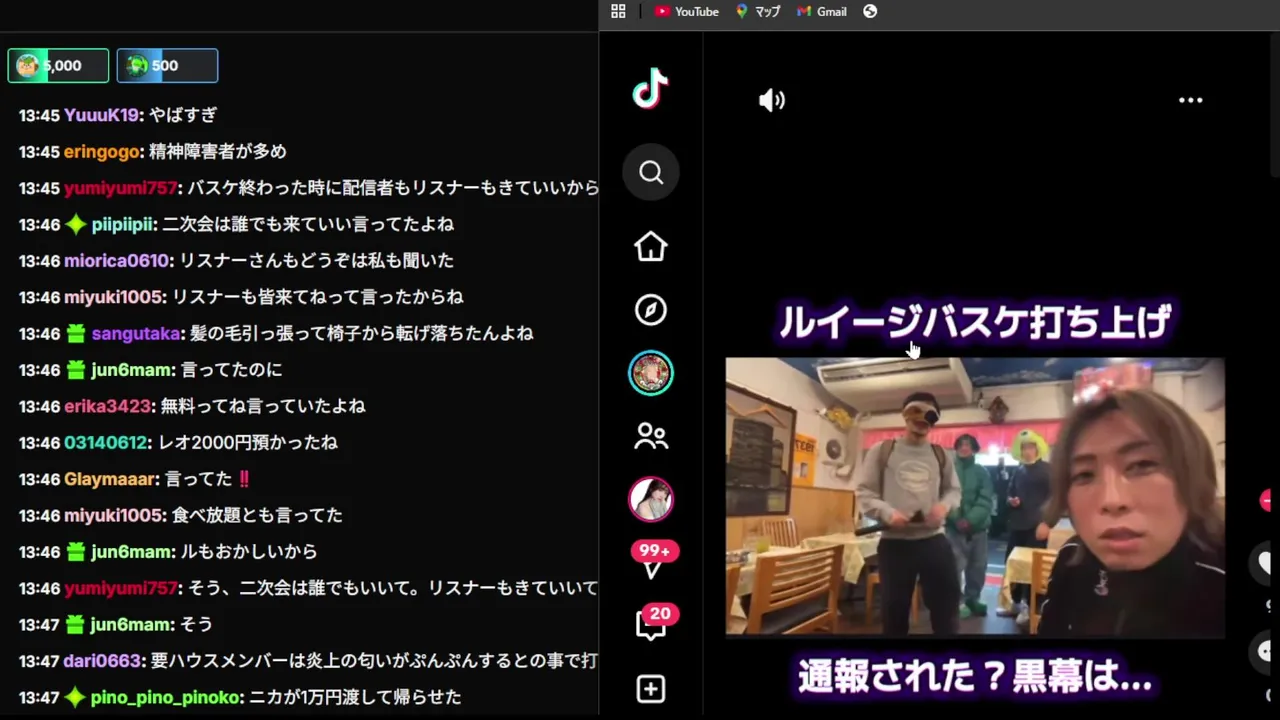The width and height of the screenshot is (1280, 720).
Task: Open the Gmail bookmark
Action: (x=822, y=12)
